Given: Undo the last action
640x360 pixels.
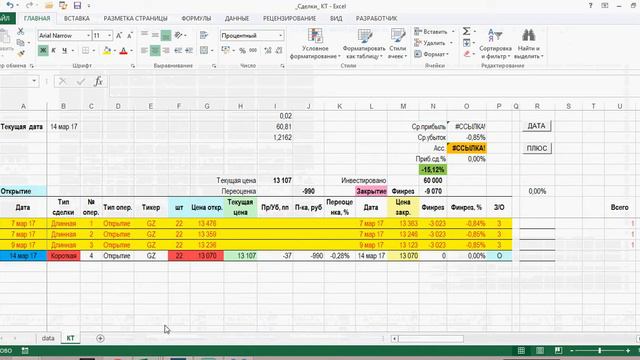Looking at the screenshot, I should point(10,5).
